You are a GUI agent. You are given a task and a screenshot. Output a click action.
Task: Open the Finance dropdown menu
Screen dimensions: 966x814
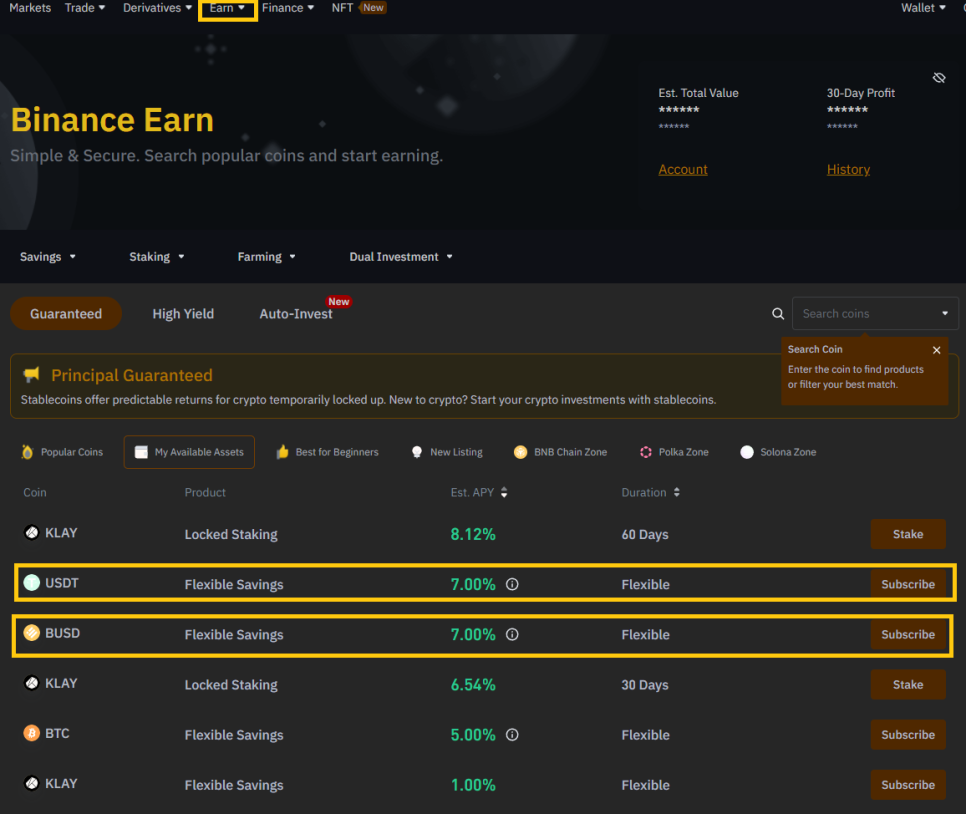coord(288,8)
